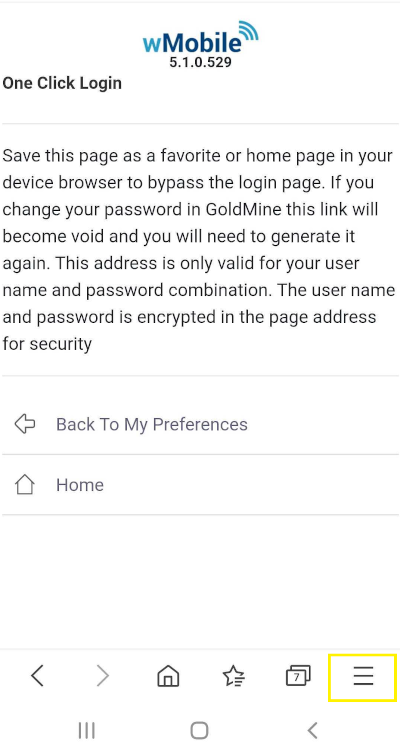Click the left arrow icon beside Back To My Preferences
This screenshot has height=754, width=400.
point(25,424)
